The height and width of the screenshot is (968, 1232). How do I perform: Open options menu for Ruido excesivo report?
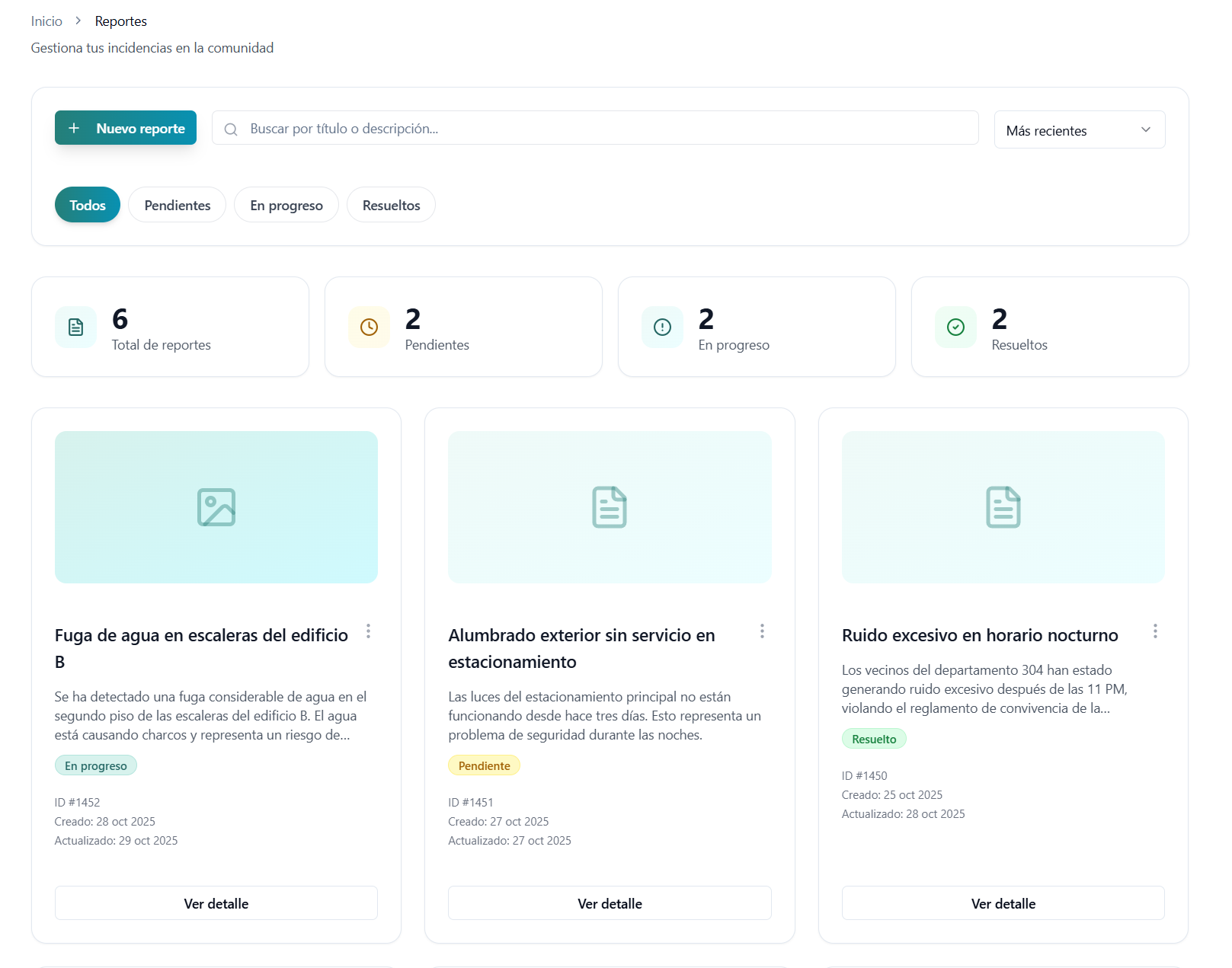[x=1155, y=631]
